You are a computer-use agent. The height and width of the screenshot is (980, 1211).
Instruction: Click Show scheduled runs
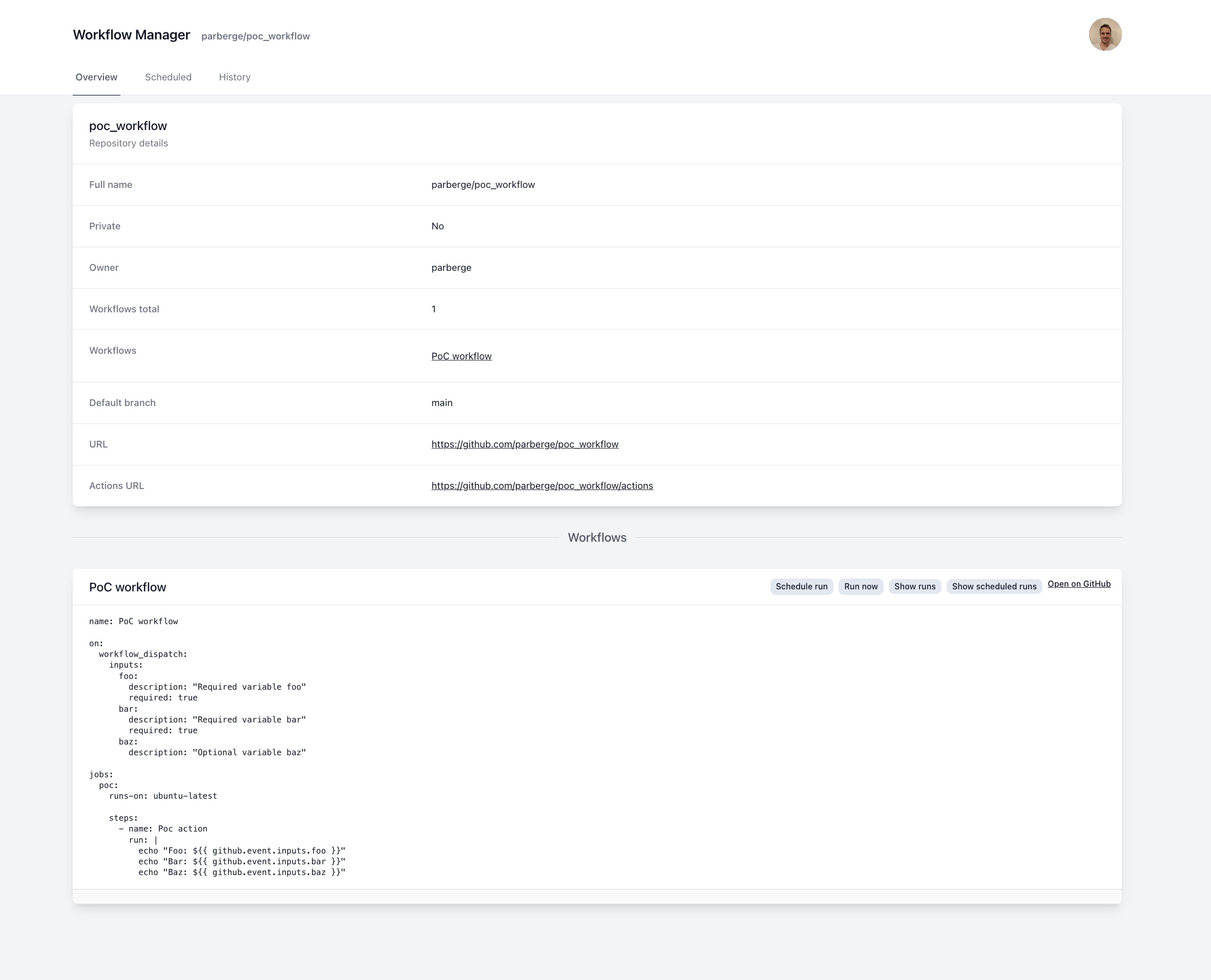pyautogui.click(x=994, y=587)
